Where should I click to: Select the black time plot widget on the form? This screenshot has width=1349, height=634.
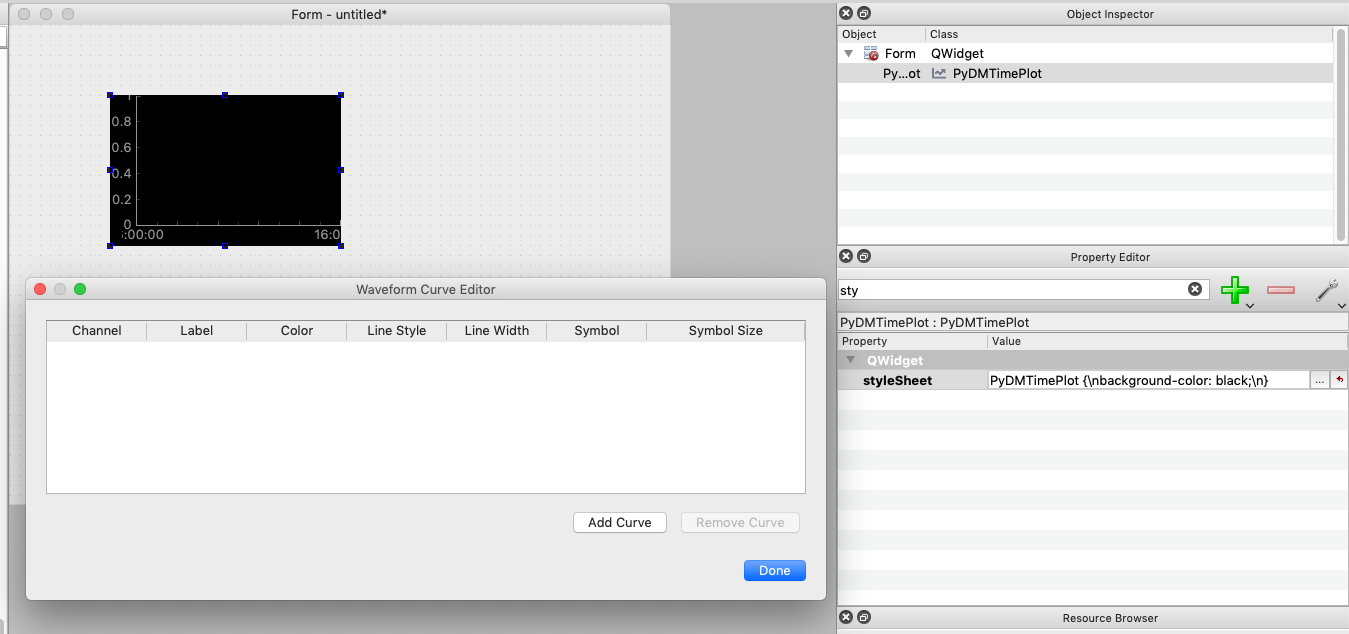point(225,170)
